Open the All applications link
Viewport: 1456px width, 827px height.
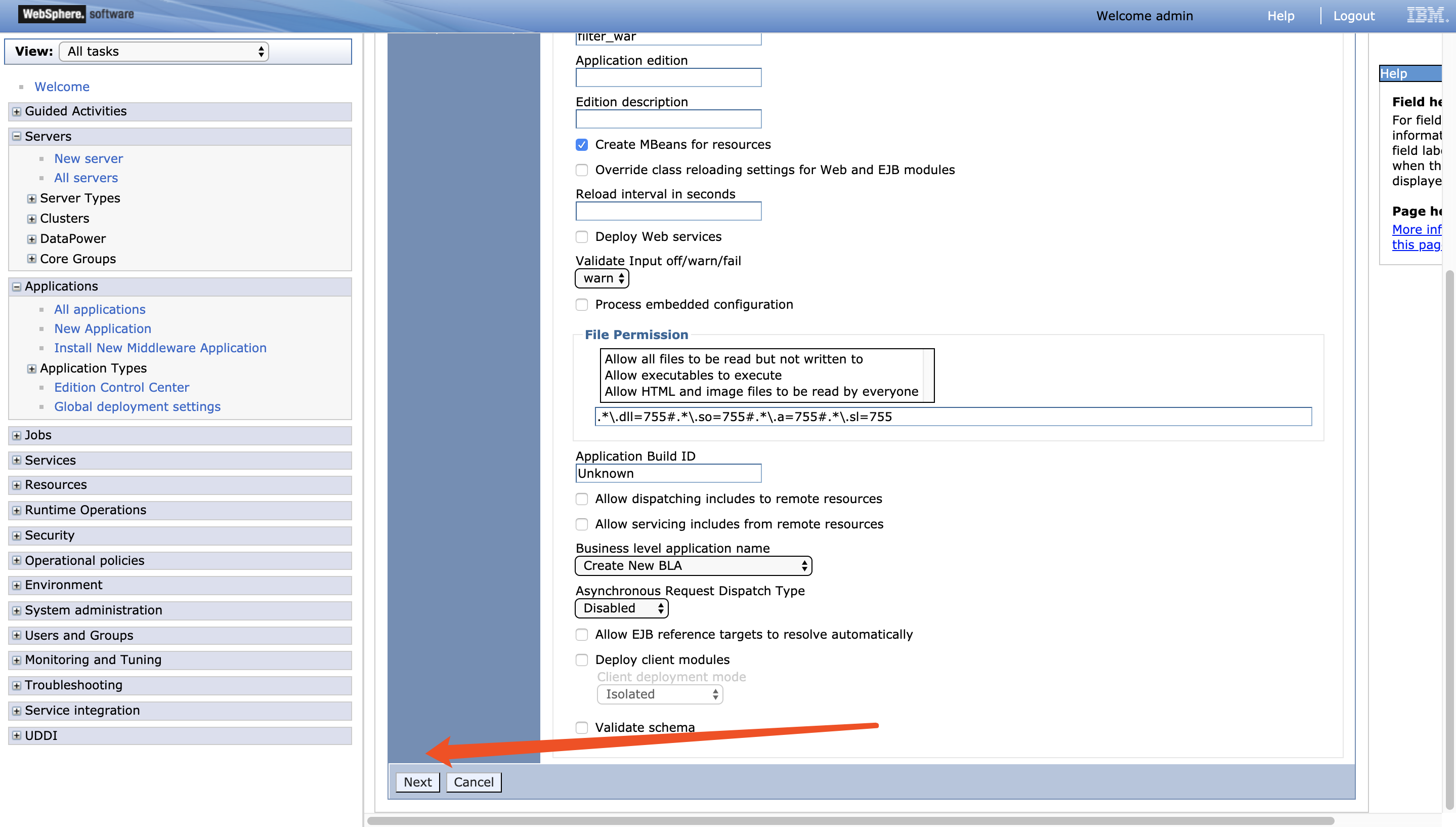100,310
